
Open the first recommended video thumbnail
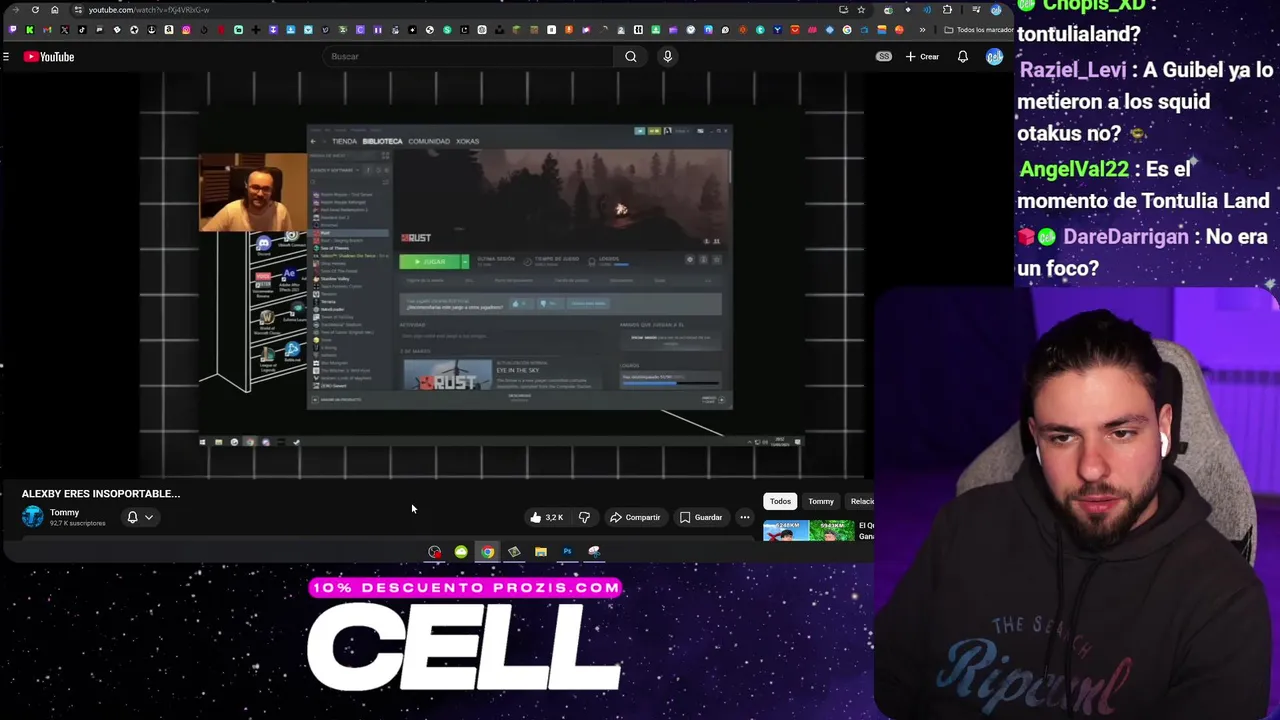809,531
